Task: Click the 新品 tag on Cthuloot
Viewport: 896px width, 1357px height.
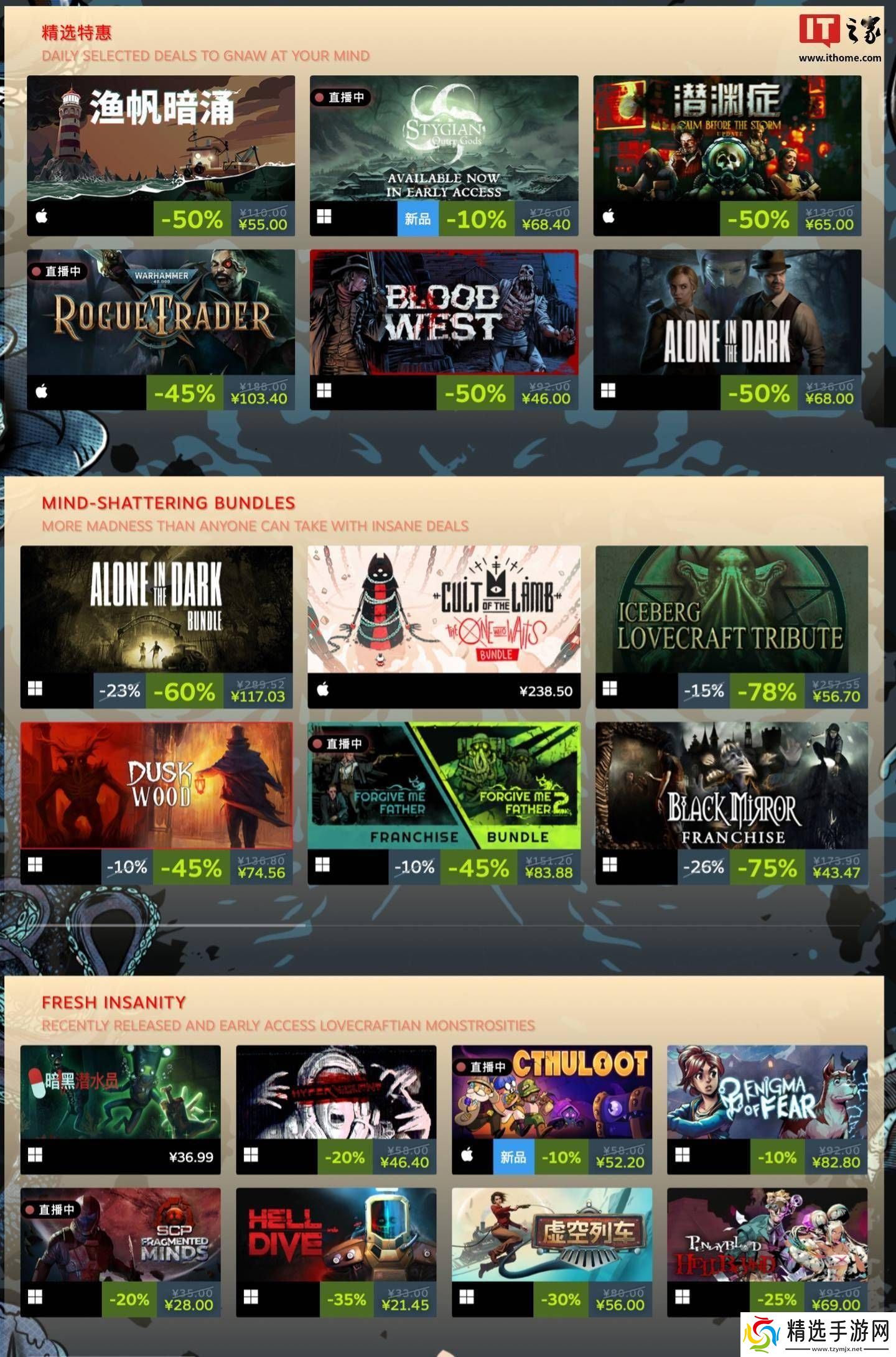Action: pos(513,1157)
